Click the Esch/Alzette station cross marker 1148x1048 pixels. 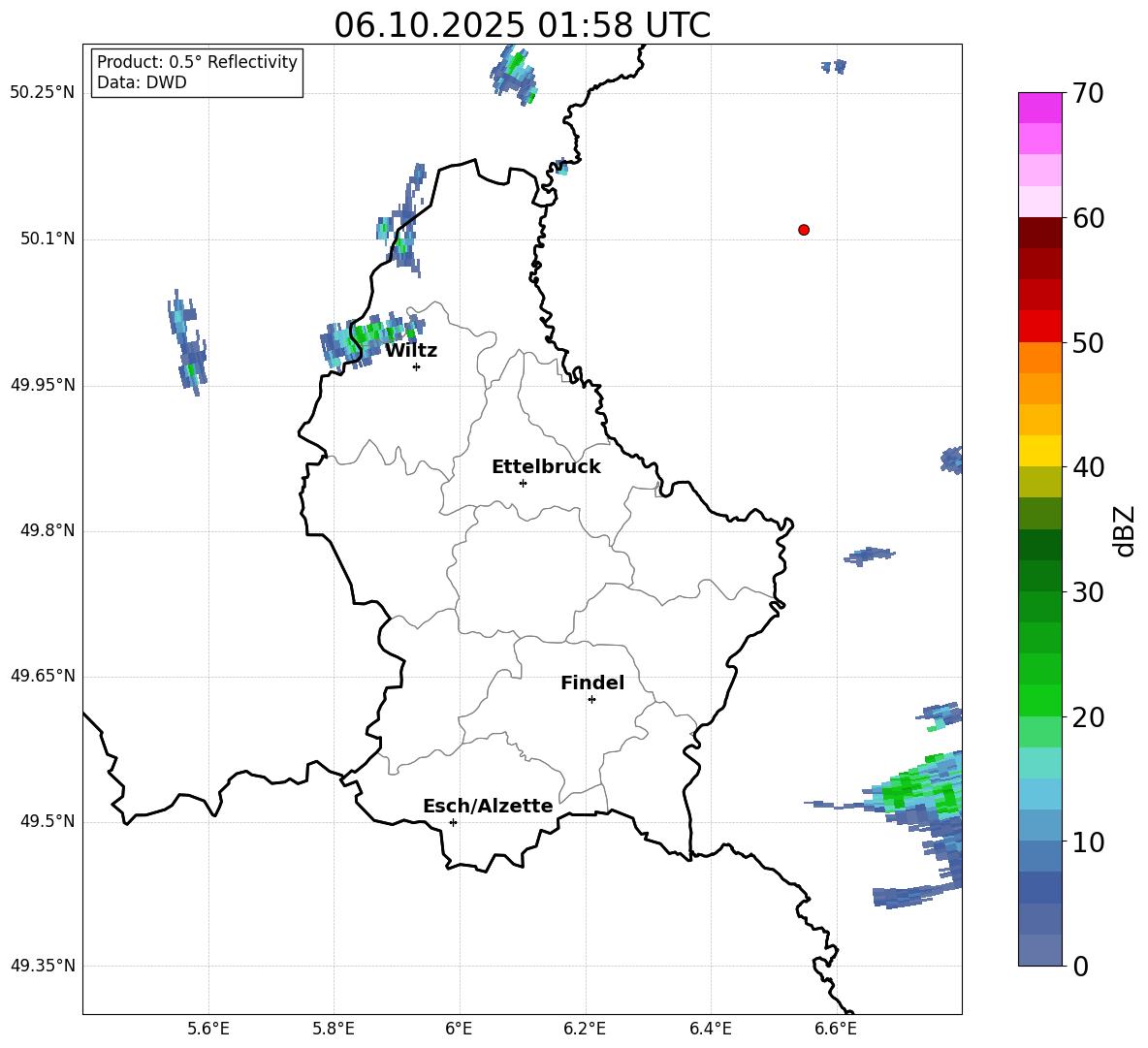tap(453, 822)
